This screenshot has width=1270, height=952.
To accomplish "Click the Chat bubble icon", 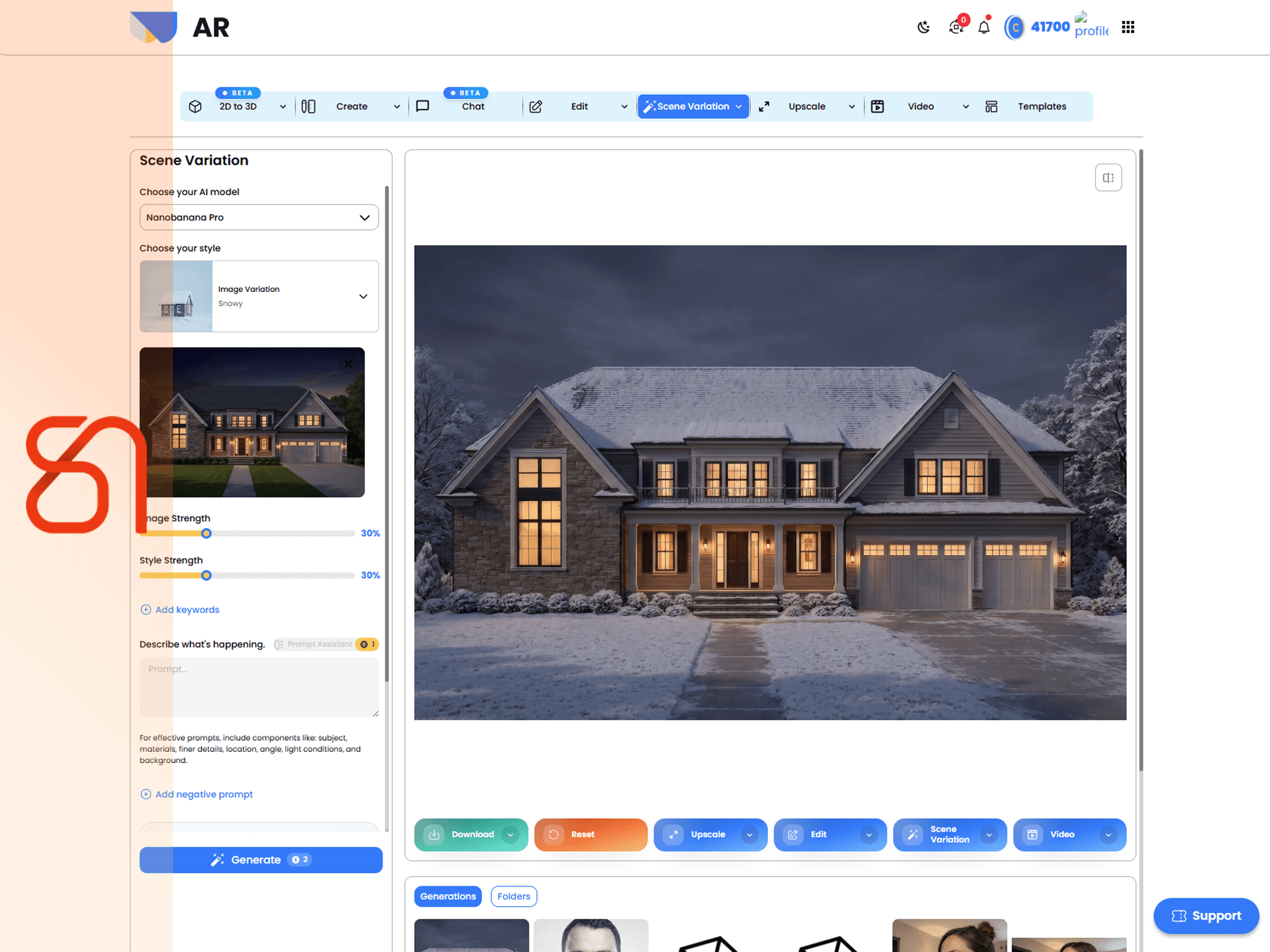I will click(x=422, y=107).
